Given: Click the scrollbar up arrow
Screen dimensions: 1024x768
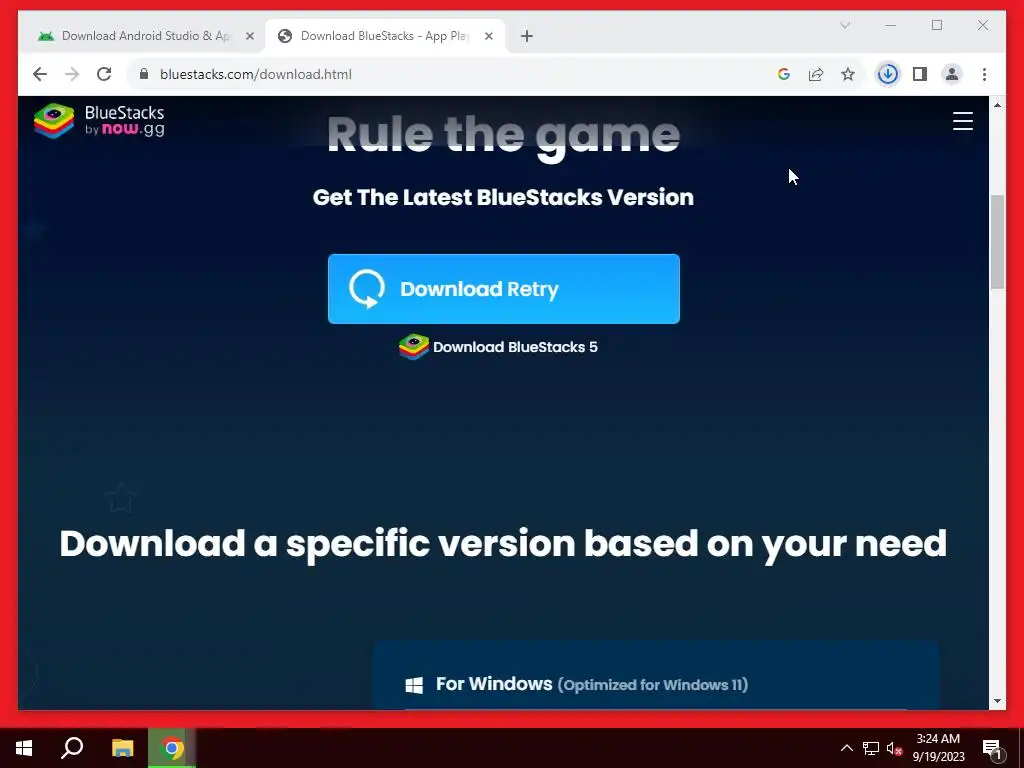Looking at the screenshot, I should pyautogui.click(x=997, y=104).
